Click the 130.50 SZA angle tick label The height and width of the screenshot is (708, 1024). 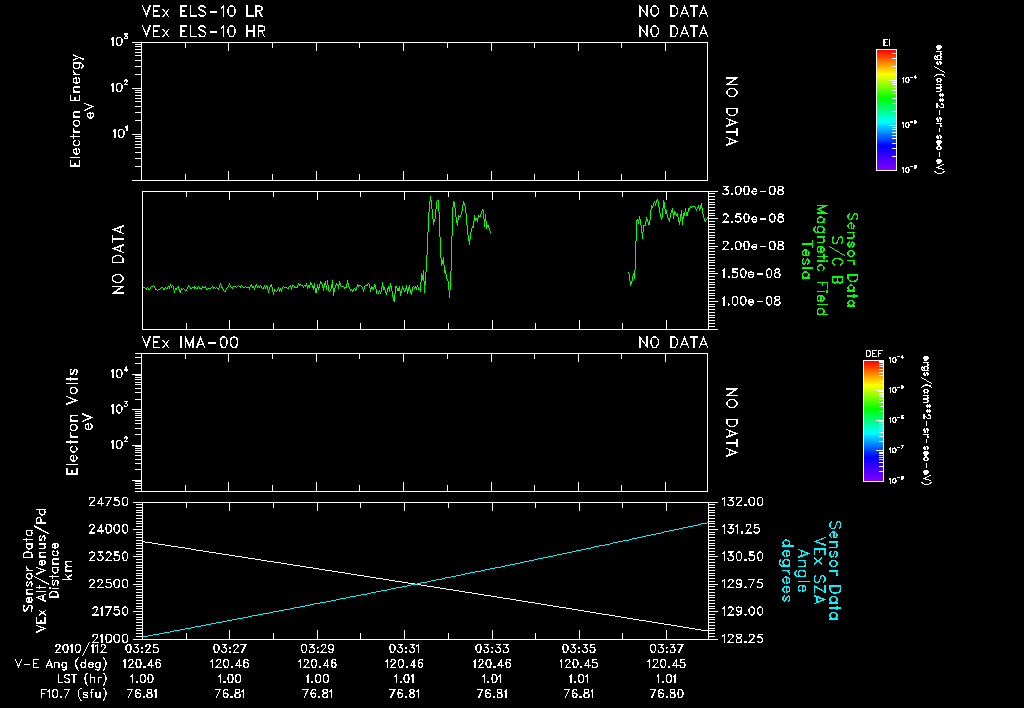pyautogui.click(x=743, y=556)
